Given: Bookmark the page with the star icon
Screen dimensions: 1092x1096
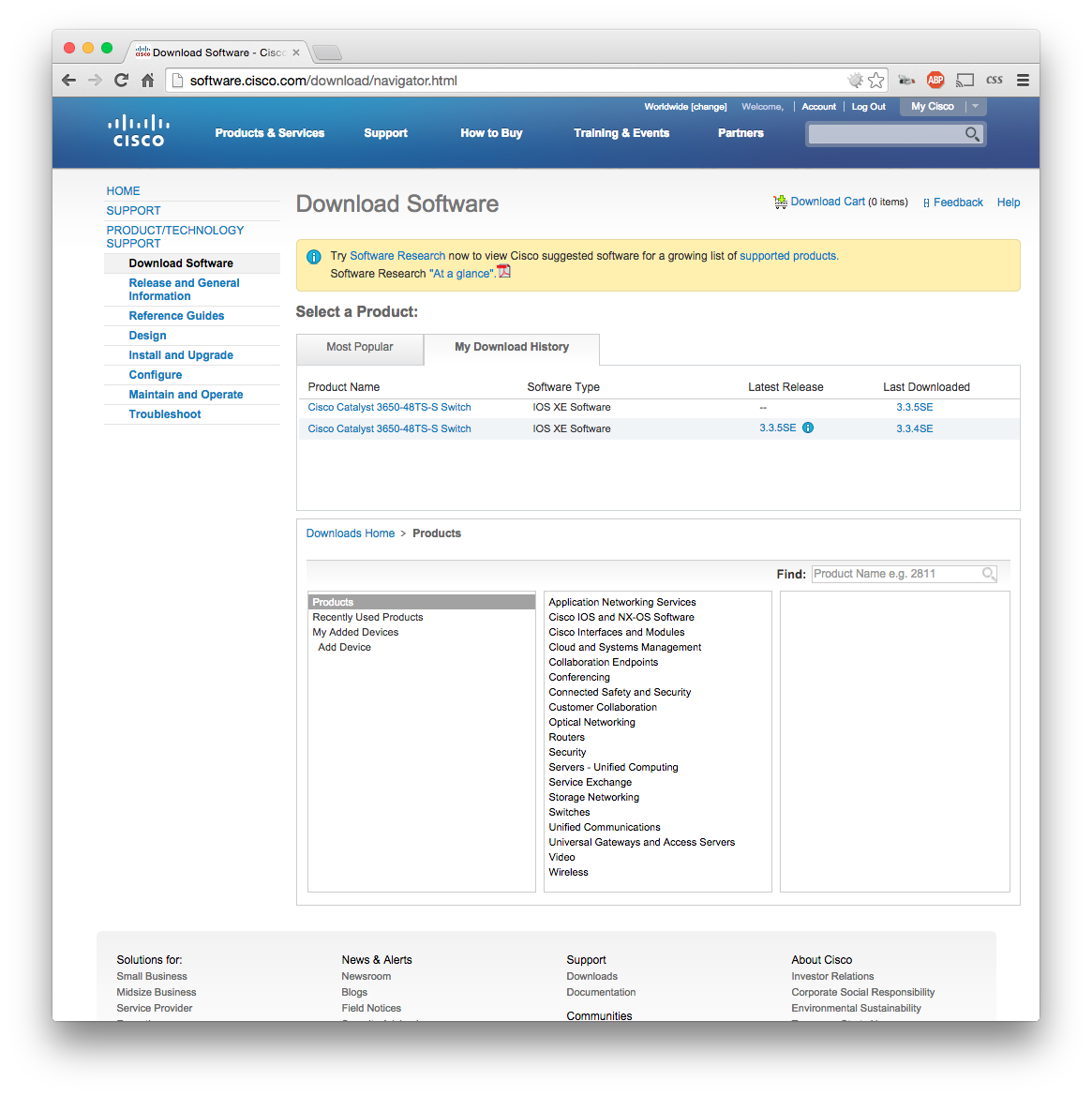Looking at the screenshot, I should point(876,81).
